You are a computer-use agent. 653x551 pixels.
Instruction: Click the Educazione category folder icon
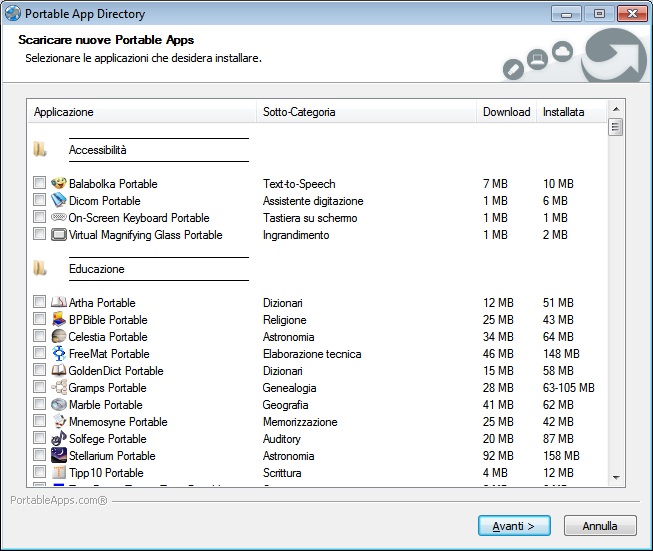(40, 268)
